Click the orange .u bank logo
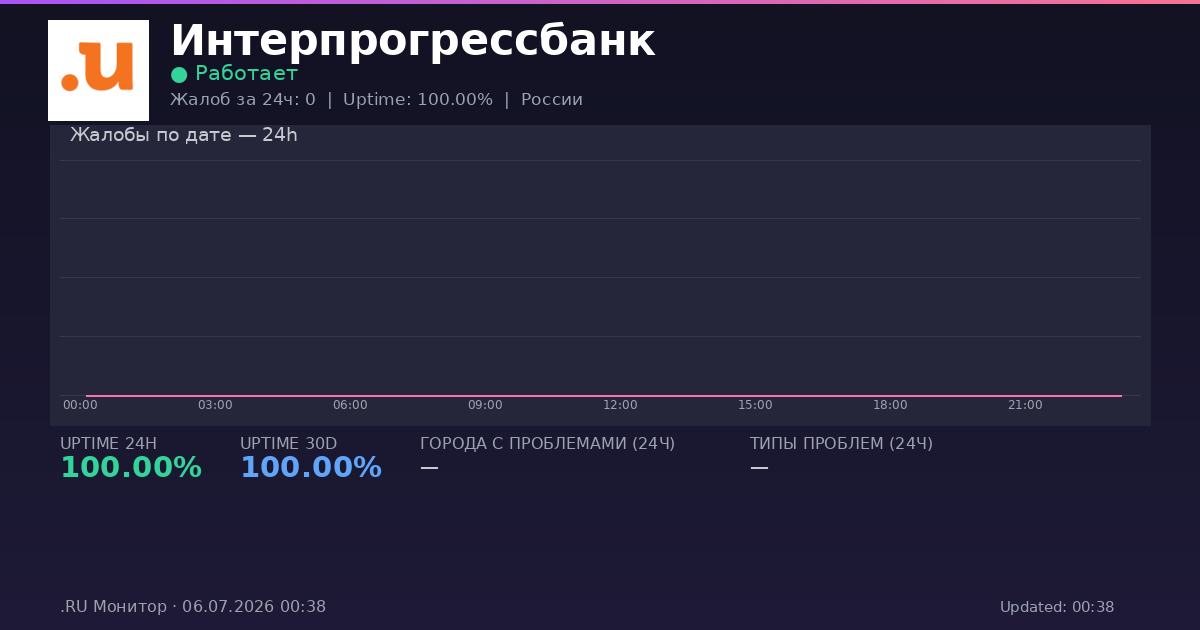The height and width of the screenshot is (630, 1200). pyautogui.click(x=98, y=70)
